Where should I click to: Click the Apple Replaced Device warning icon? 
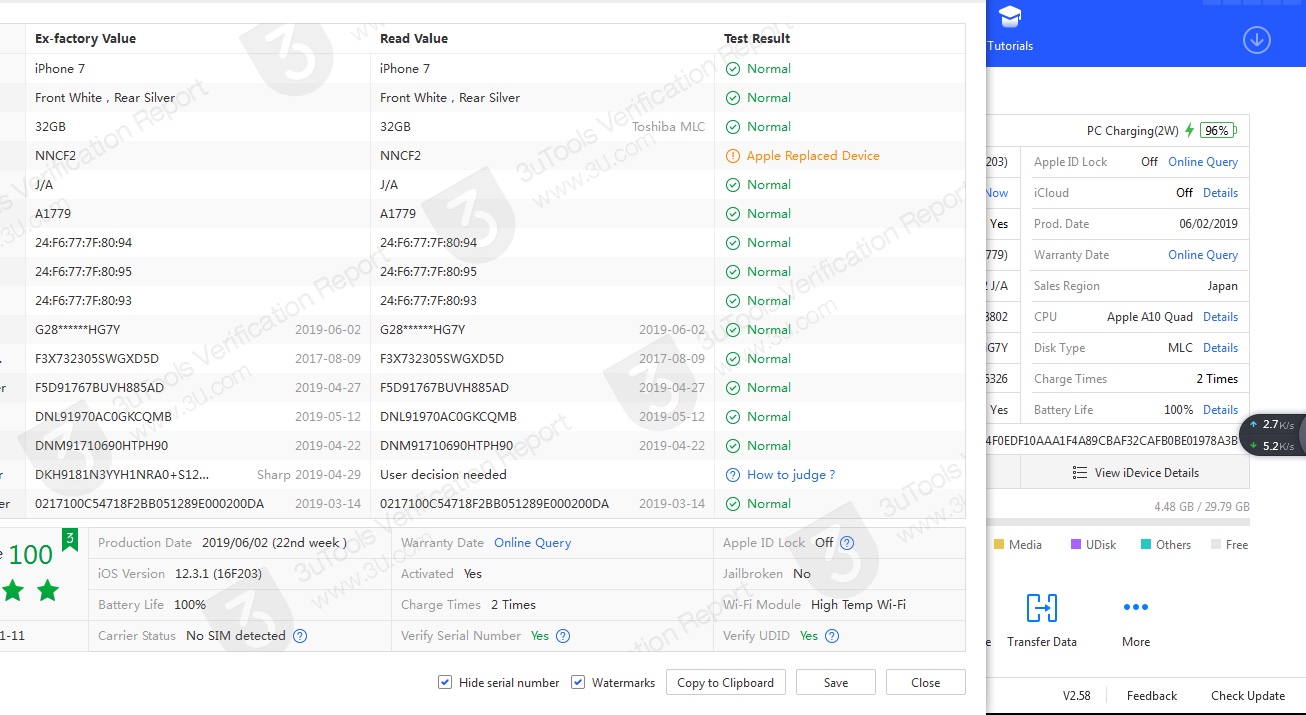733,156
